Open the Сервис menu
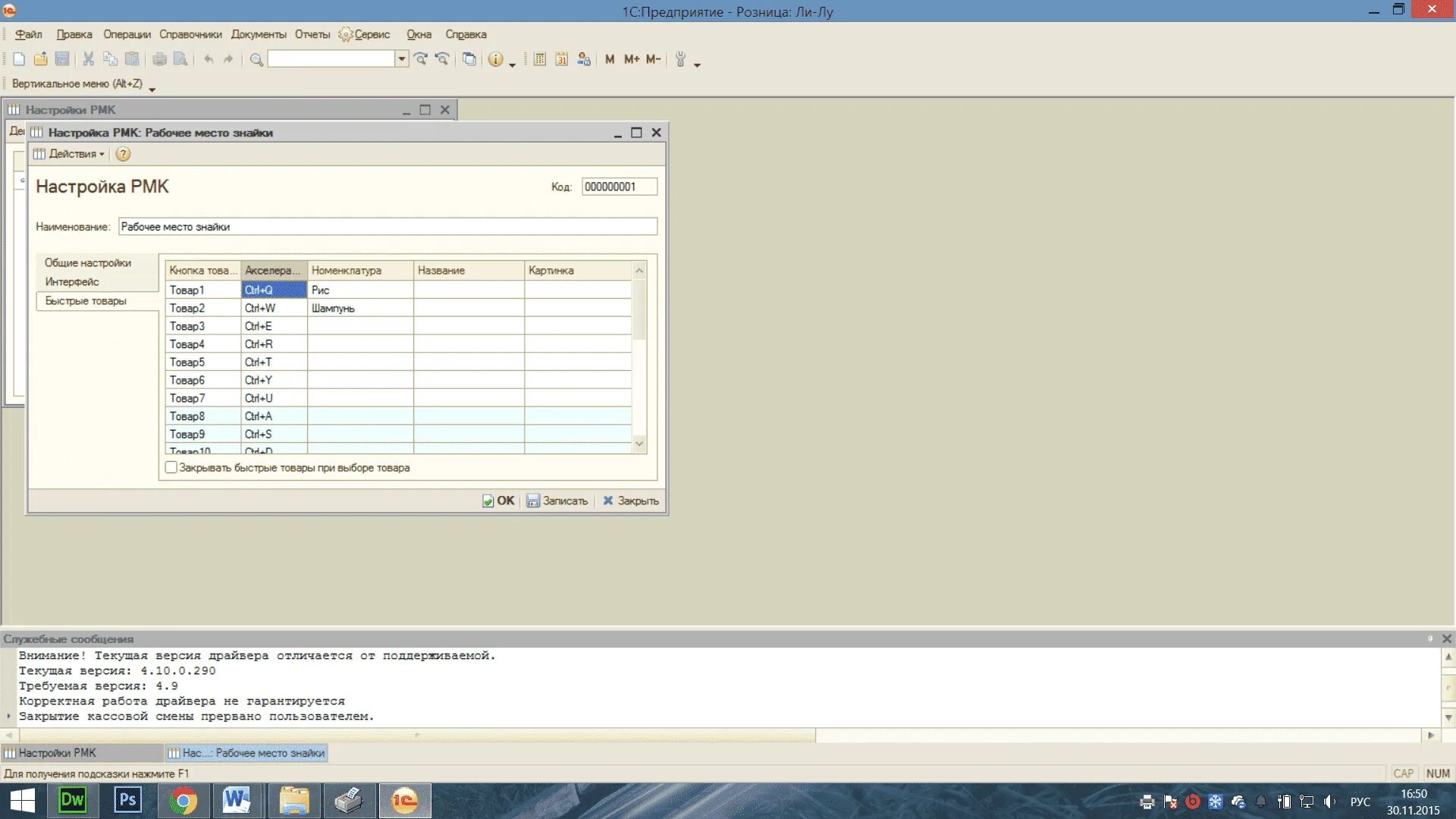Screen dimensions: 1456x819 coord(371,35)
